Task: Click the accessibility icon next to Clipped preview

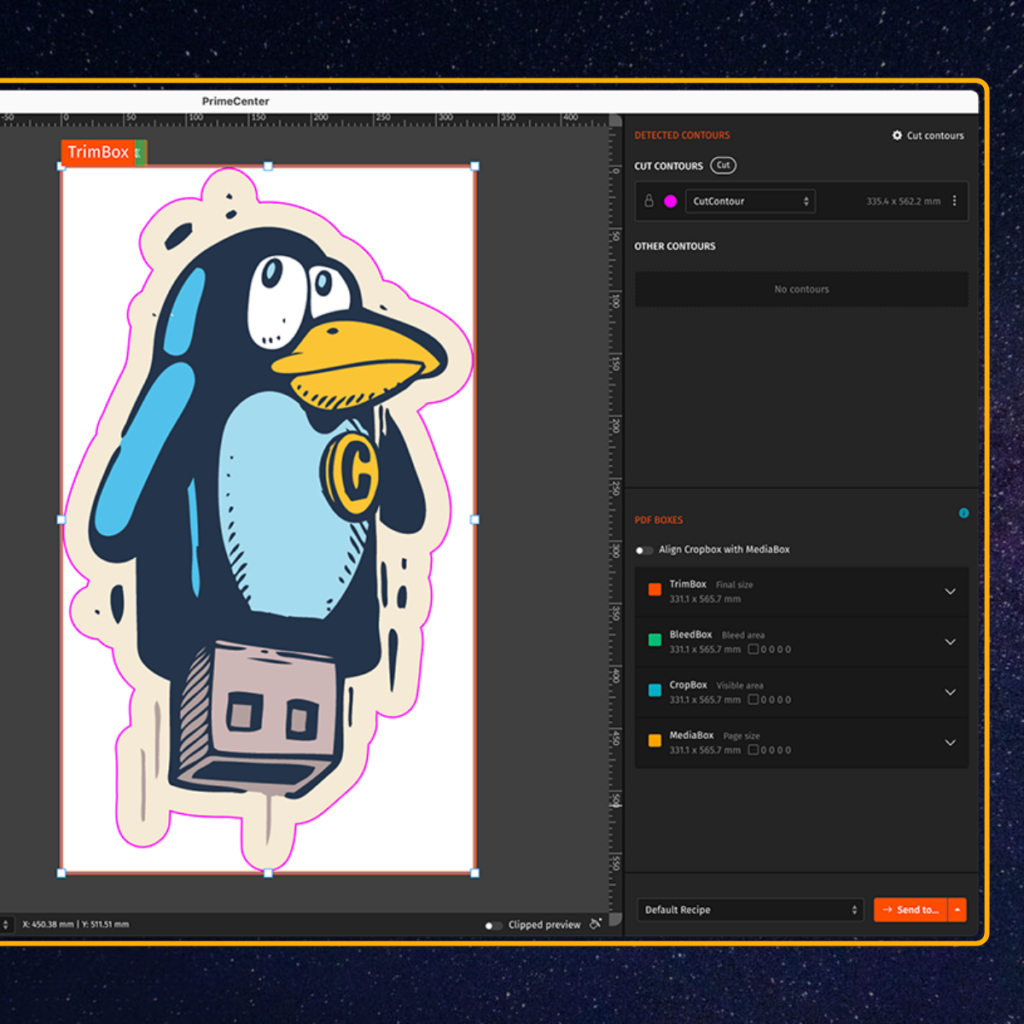Action: pos(596,924)
